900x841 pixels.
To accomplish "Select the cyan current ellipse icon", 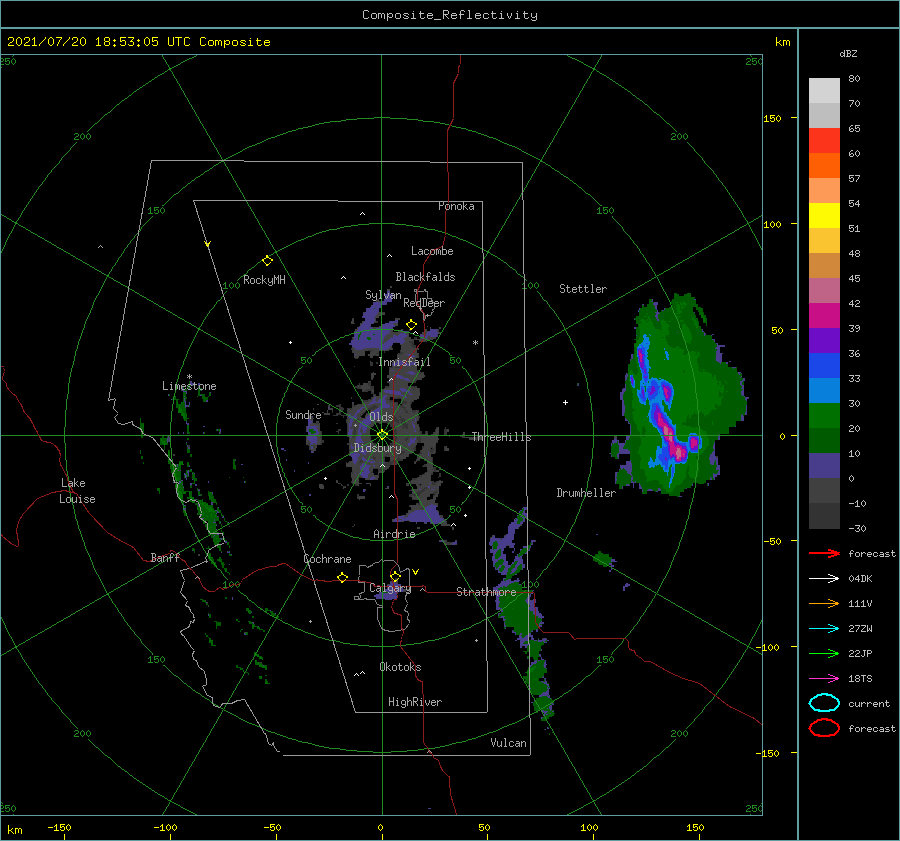I will click(824, 703).
